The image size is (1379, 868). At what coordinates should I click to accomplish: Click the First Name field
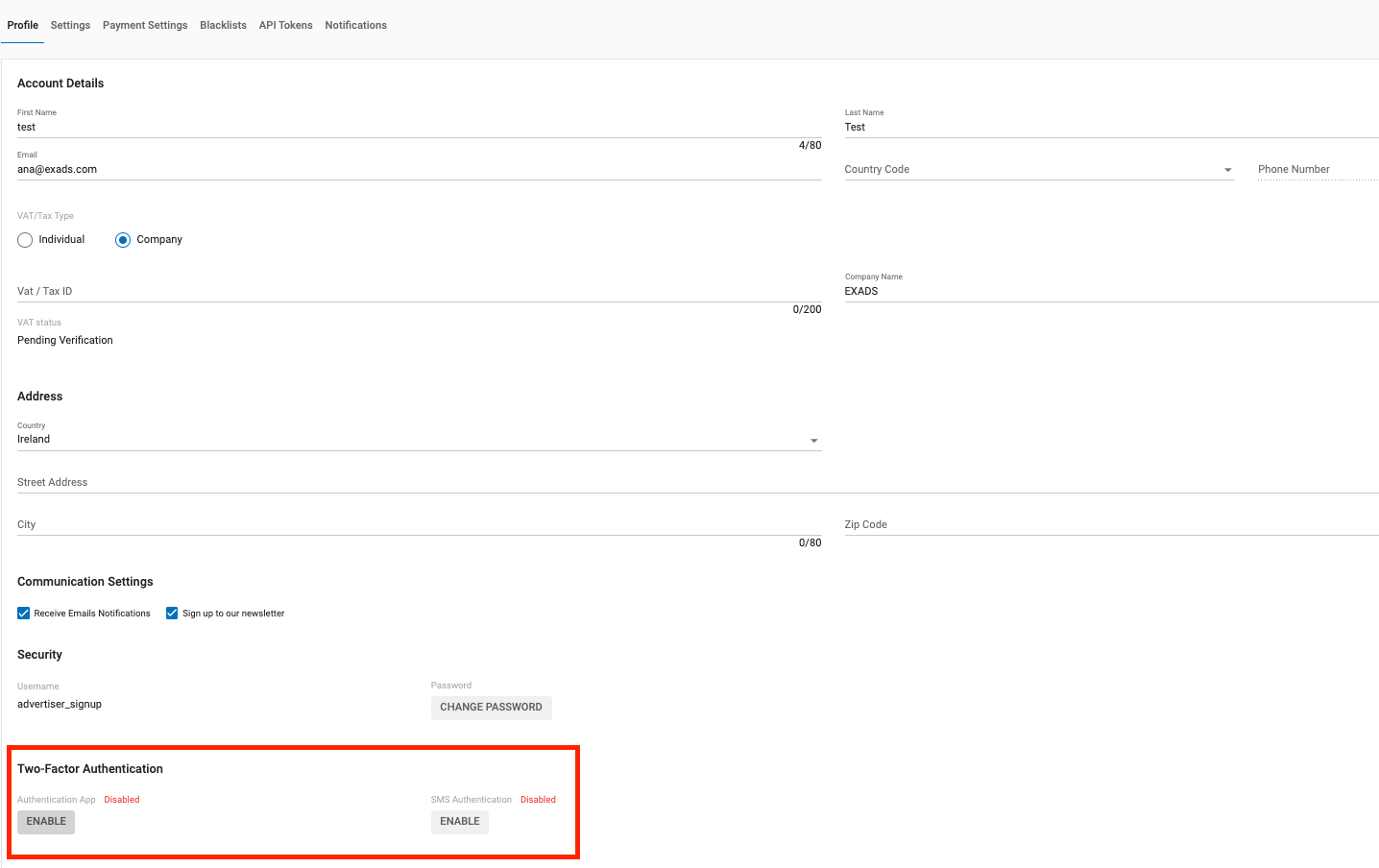pos(419,127)
